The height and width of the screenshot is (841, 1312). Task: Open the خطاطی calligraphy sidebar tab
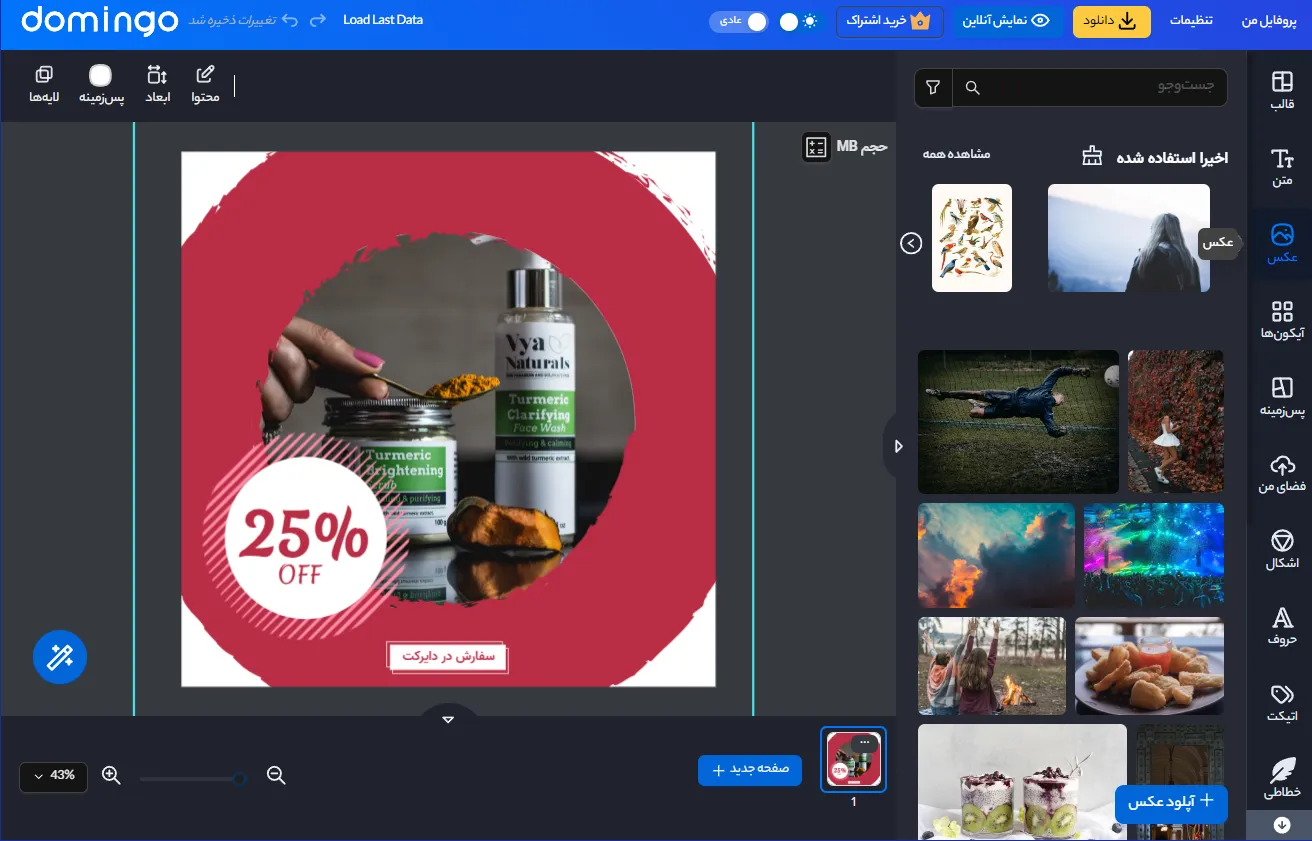[1282, 779]
